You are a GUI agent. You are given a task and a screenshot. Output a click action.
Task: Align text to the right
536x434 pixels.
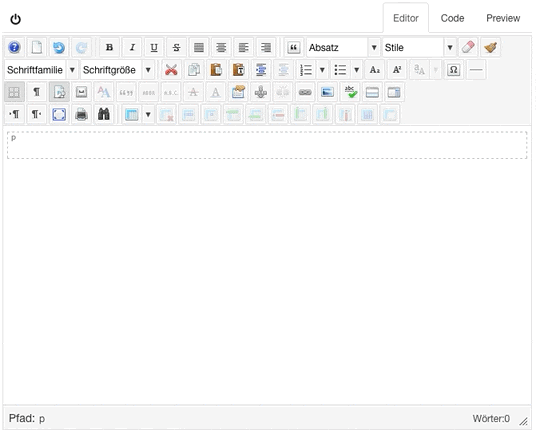coord(266,47)
